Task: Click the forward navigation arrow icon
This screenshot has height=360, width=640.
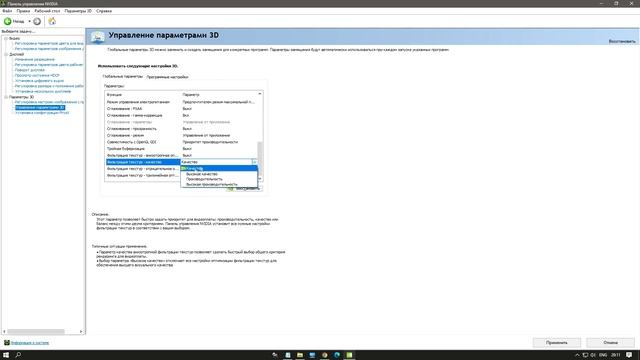Action: click(x=37, y=21)
